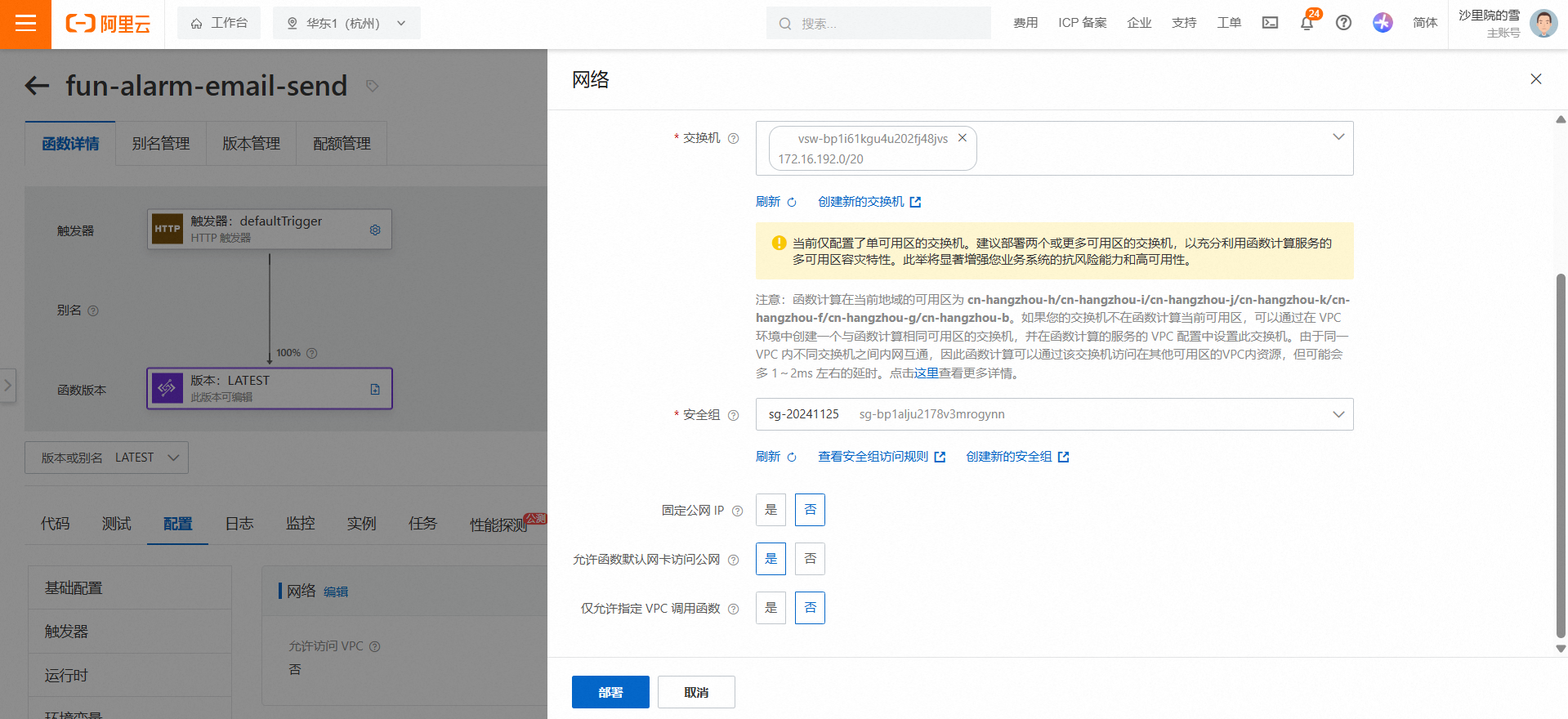The image size is (1568, 719).
Task: Open the 监控 tab
Action: (x=301, y=524)
